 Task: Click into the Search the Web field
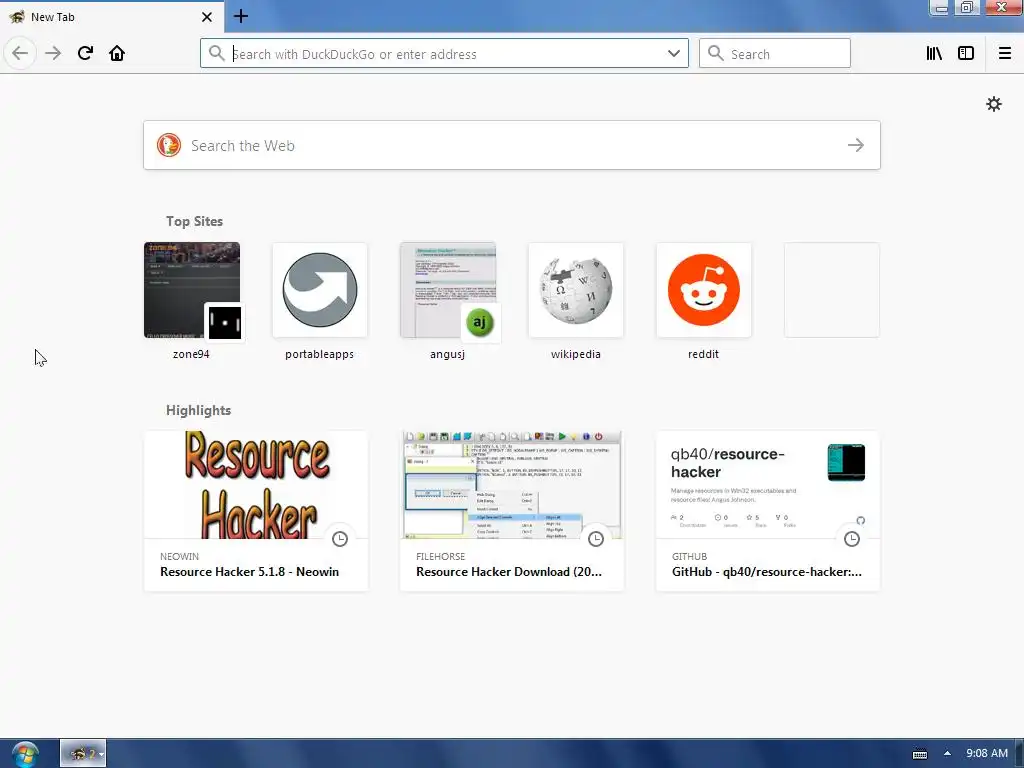(511, 145)
